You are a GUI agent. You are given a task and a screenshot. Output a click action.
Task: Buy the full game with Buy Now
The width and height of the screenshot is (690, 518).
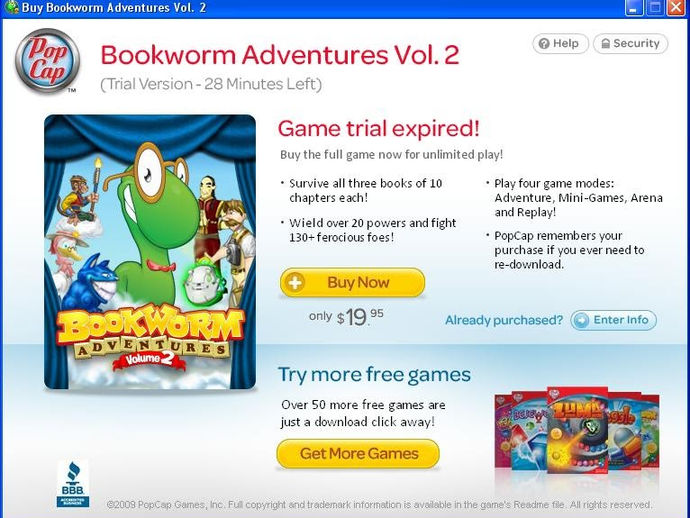(x=352, y=282)
